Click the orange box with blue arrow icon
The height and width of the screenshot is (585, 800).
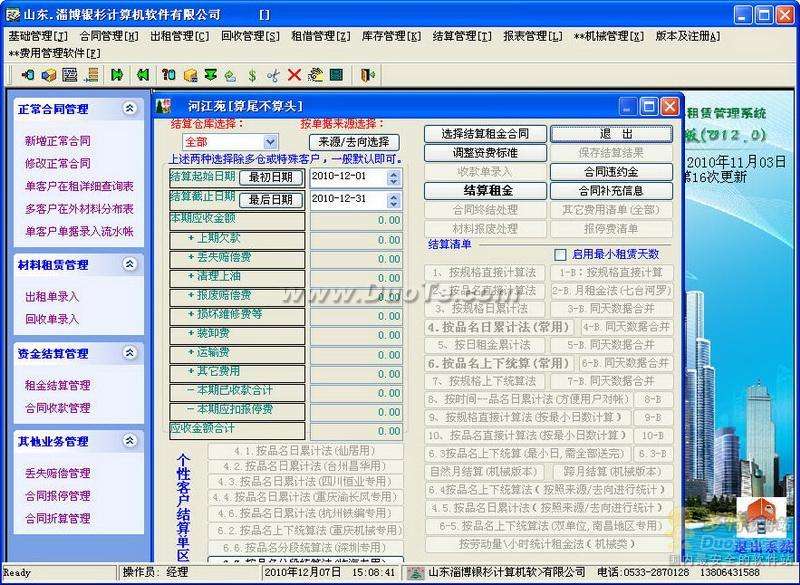point(49,75)
